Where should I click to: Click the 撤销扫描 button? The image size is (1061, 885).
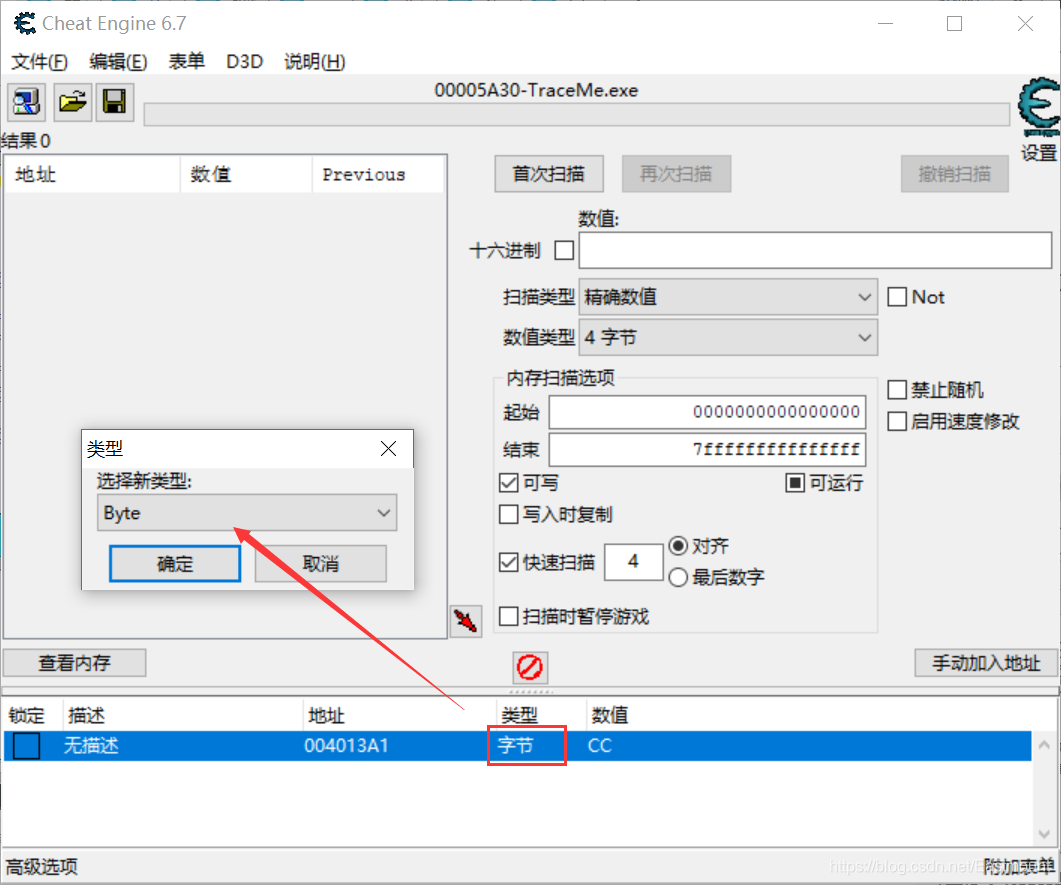954,174
